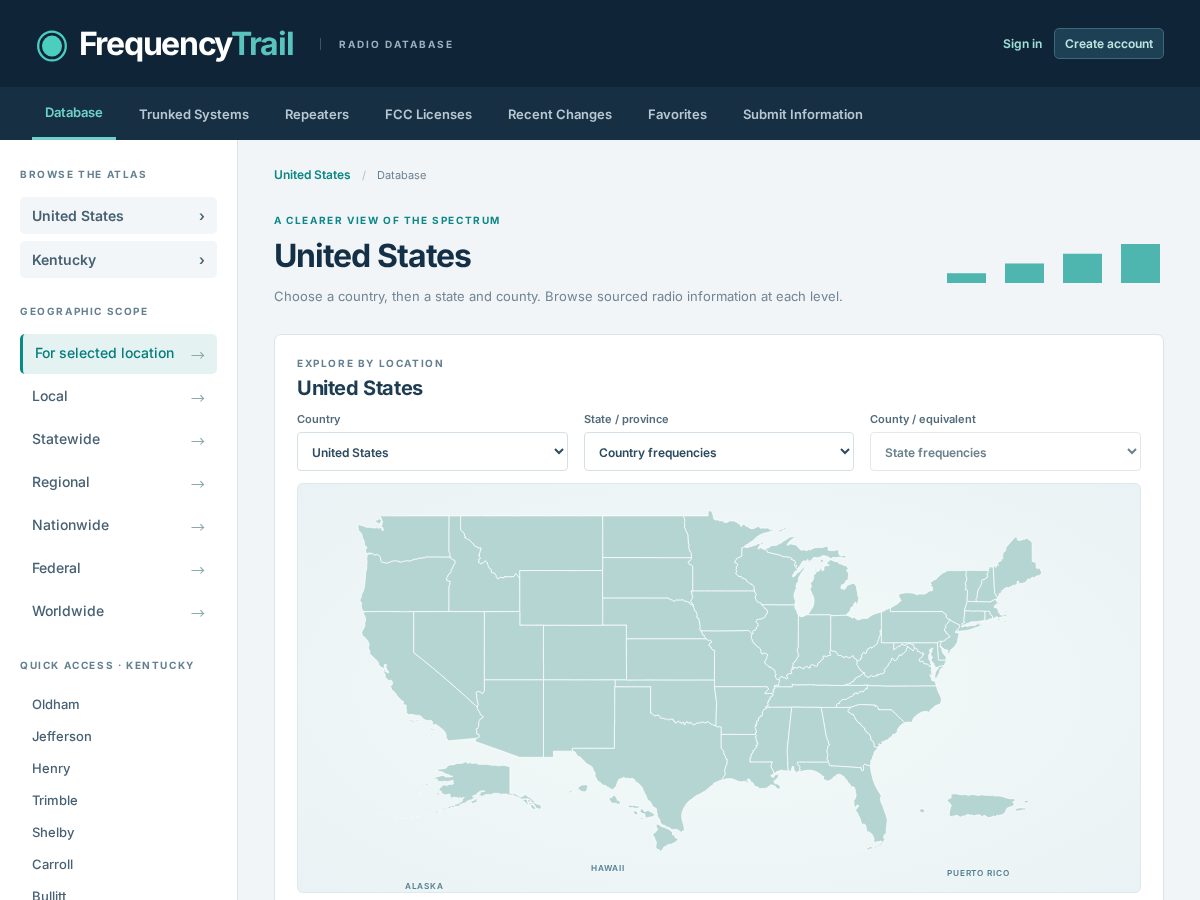This screenshot has width=1200, height=900.
Task: Select the Local geographic scope
Action: (x=118, y=397)
